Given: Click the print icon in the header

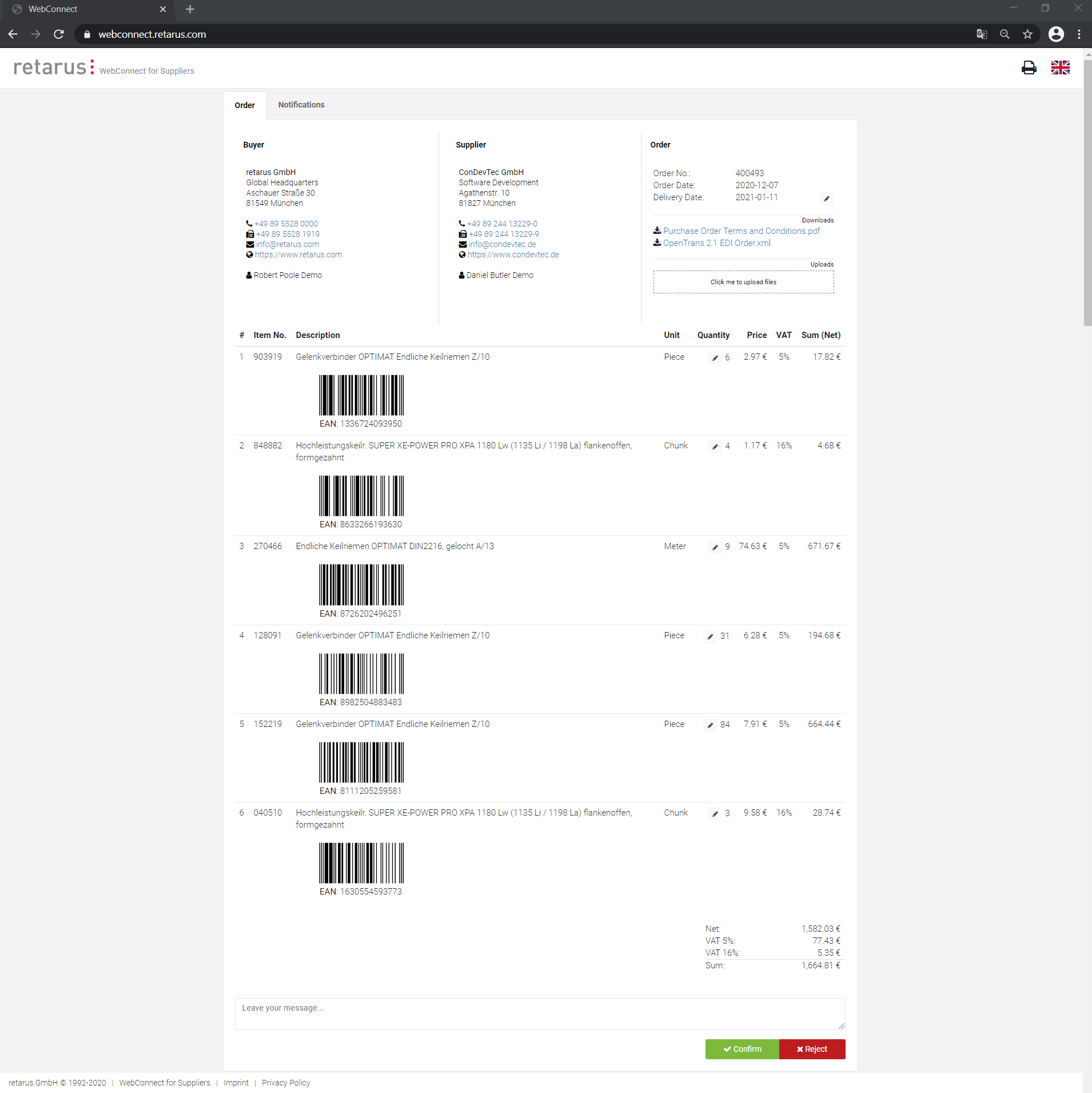Looking at the screenshot, I should [1029, 67].
